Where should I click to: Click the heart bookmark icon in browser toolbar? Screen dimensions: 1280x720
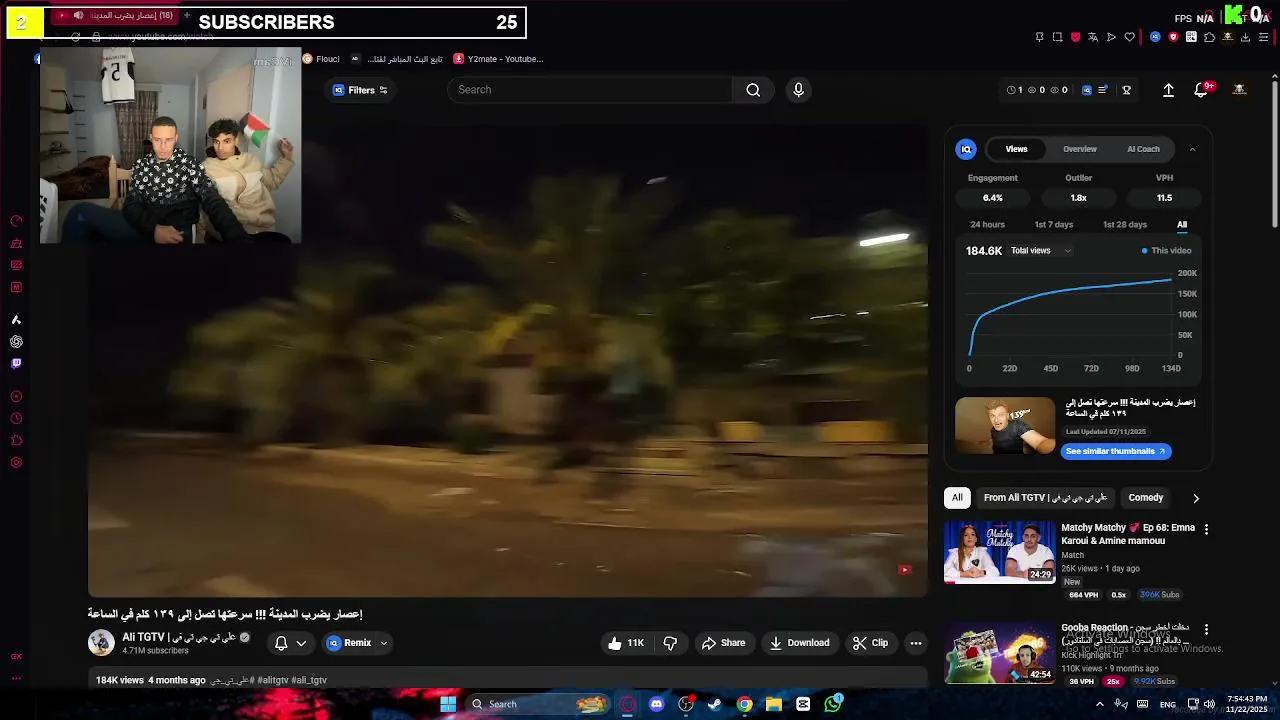coord(1129,37)
